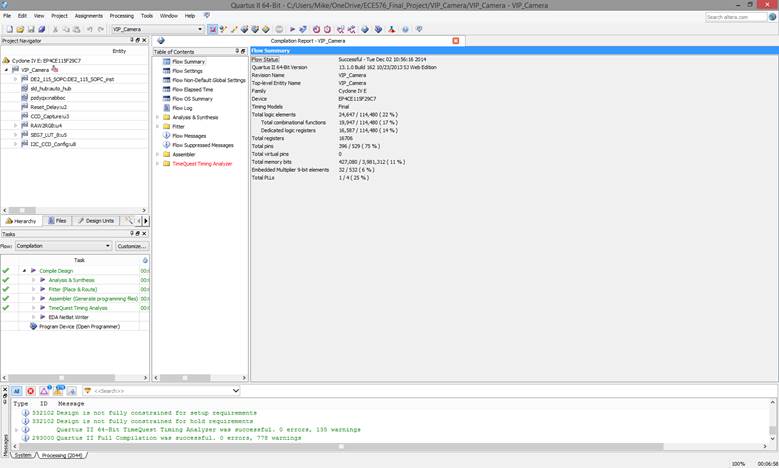Click the Customize... button
779x468 pixels.
point(132,246)
